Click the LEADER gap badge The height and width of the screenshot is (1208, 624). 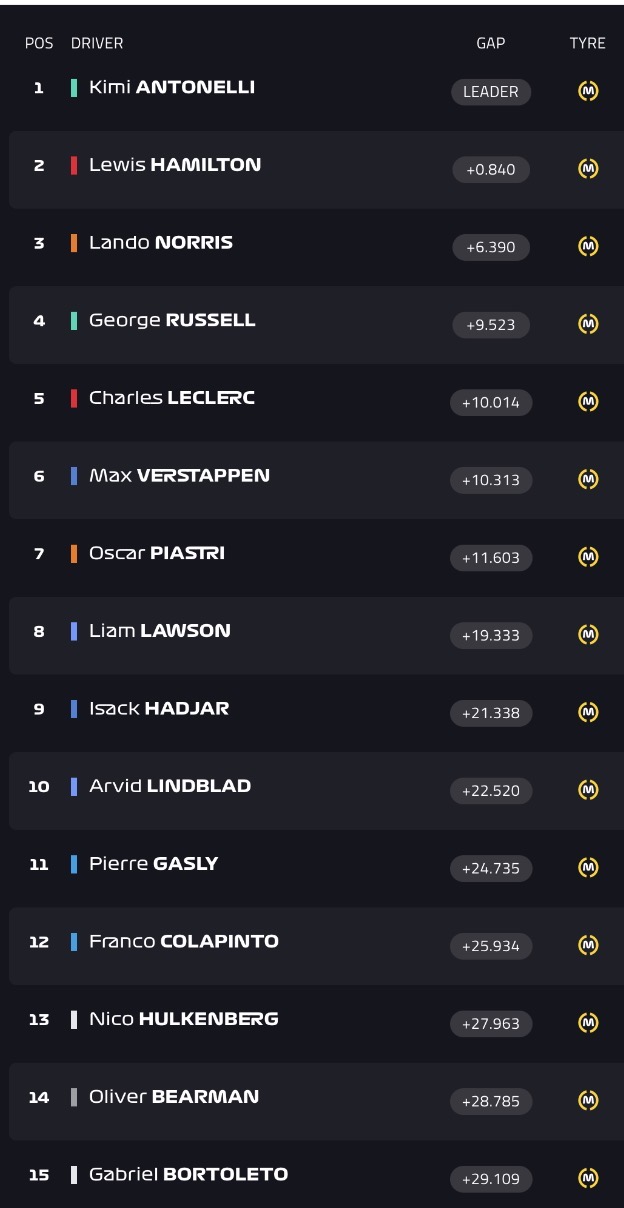491,92
